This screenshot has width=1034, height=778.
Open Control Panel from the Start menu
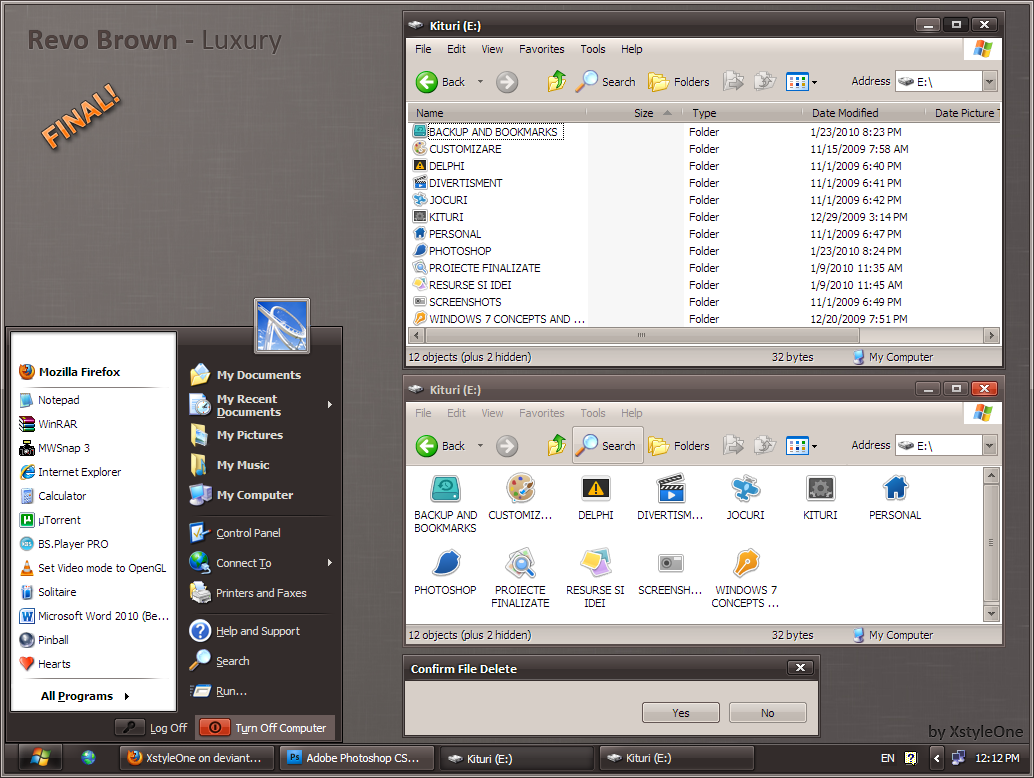click(248, 533)
